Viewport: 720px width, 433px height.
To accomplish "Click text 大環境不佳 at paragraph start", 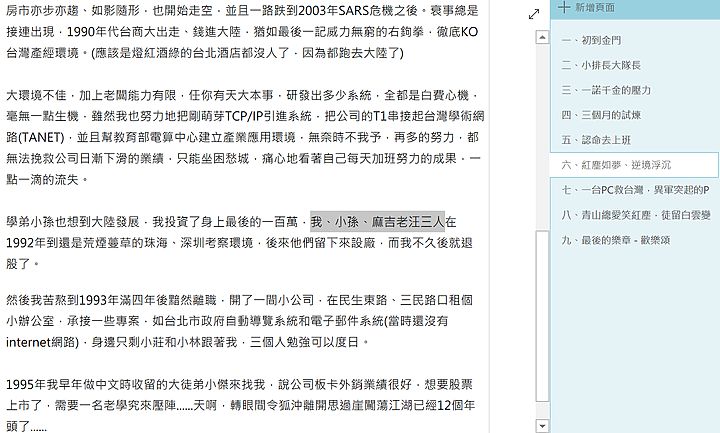I will [36, 95].
